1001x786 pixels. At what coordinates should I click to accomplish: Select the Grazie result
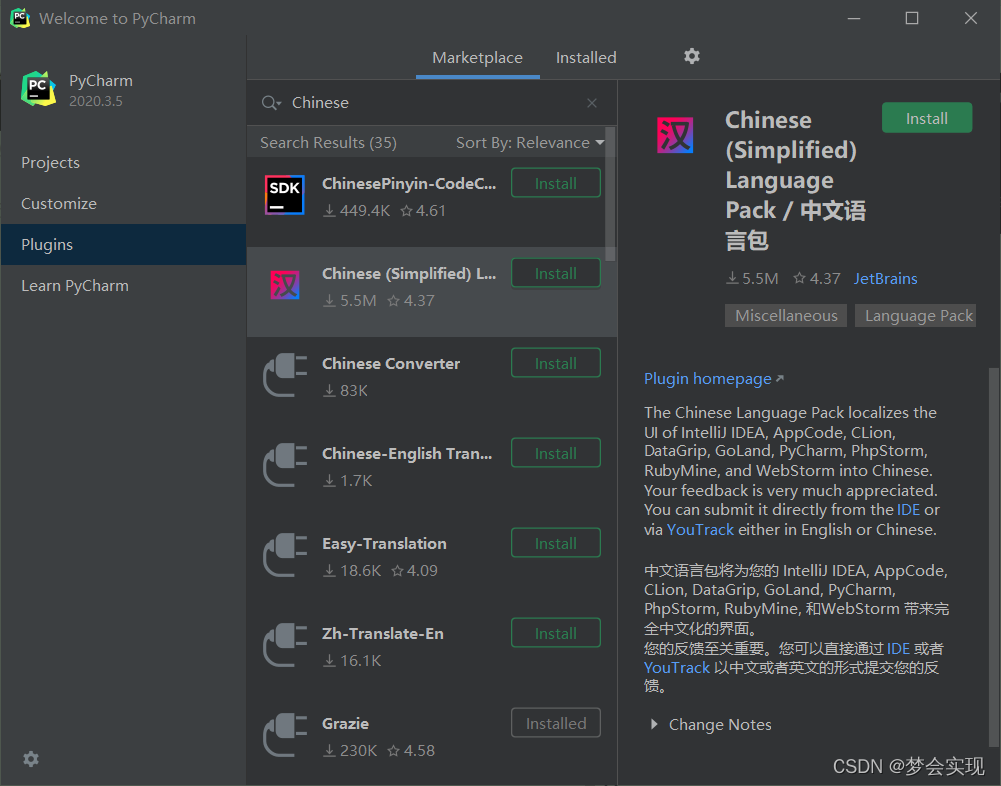(x=432, y=741)
